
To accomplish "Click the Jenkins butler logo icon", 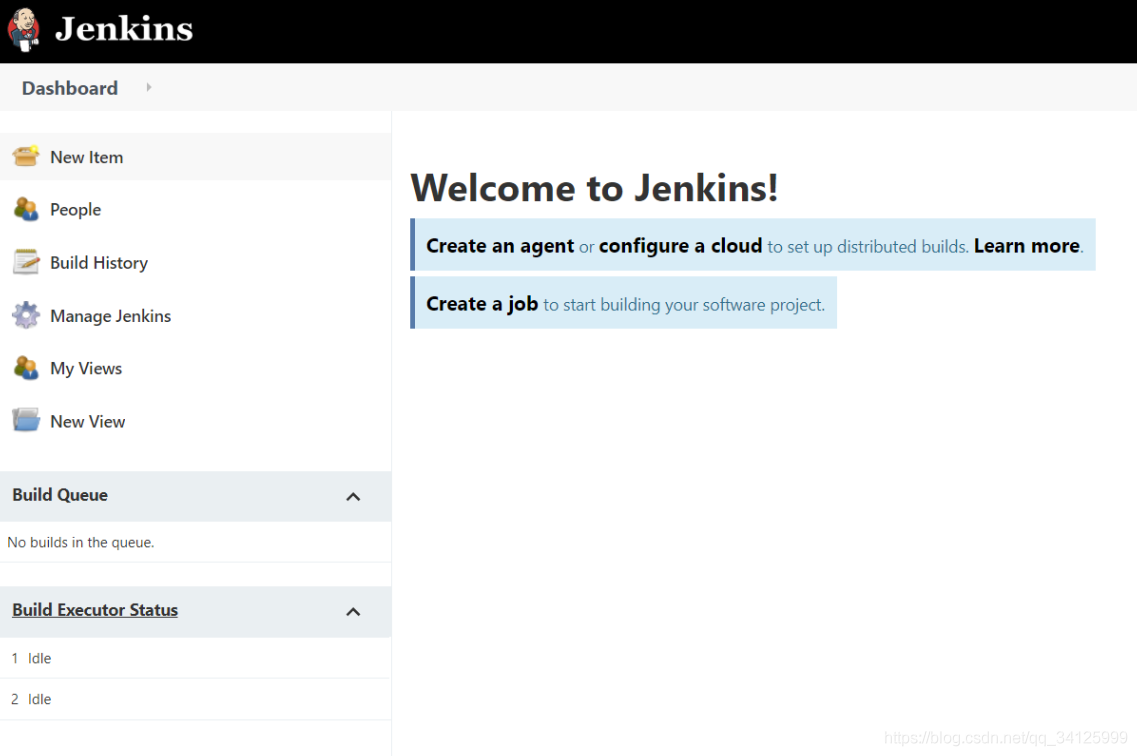I will tap(24, 29).
